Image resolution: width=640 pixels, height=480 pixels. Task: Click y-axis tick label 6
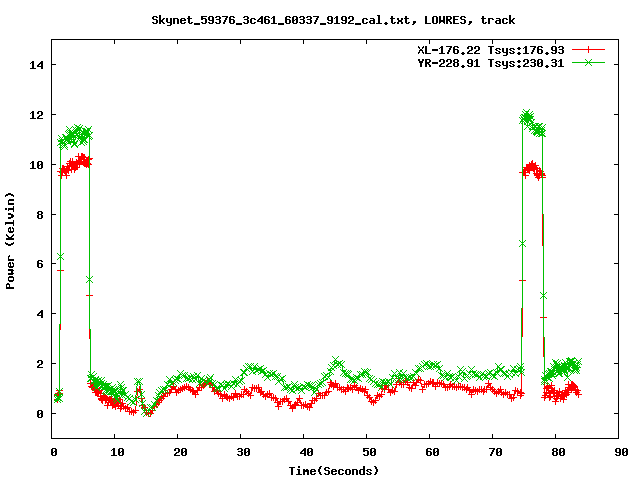click(40, 264)
